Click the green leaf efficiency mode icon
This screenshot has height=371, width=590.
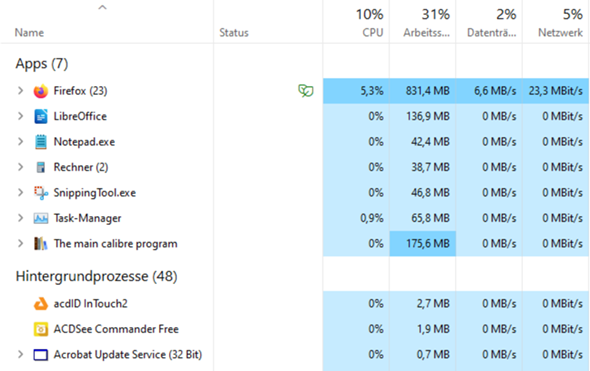click(x=306, y=91)
